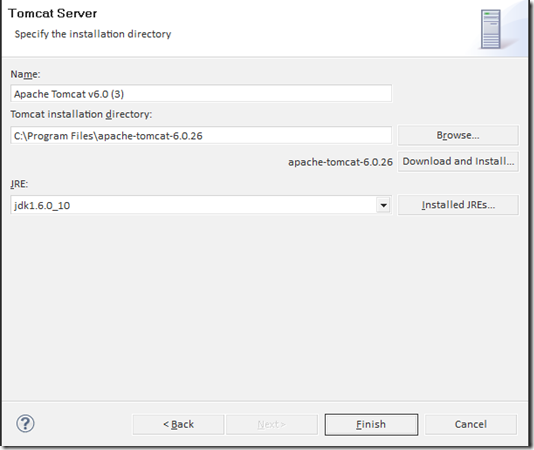Open the help question mark icon
The image size is (534, 450).
(25, 424)
